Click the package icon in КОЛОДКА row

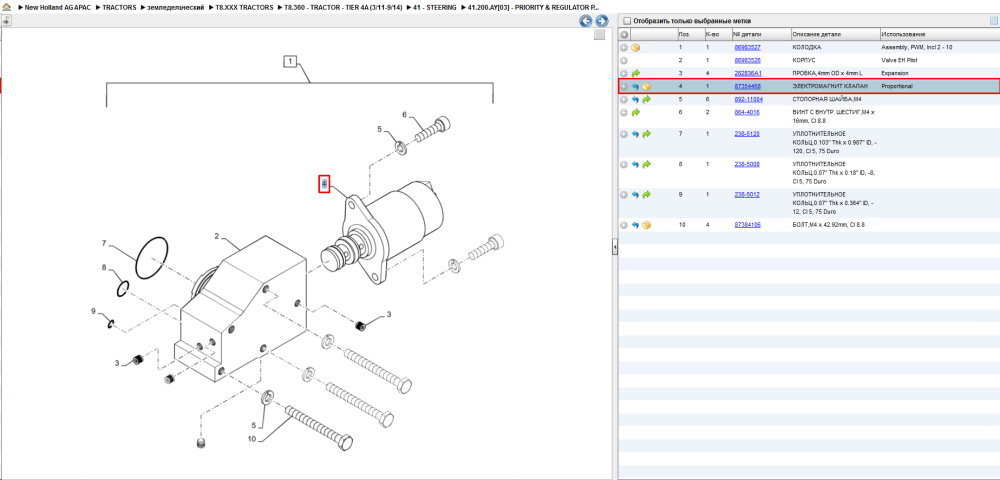pyautogui.click(x=636, y=48)
